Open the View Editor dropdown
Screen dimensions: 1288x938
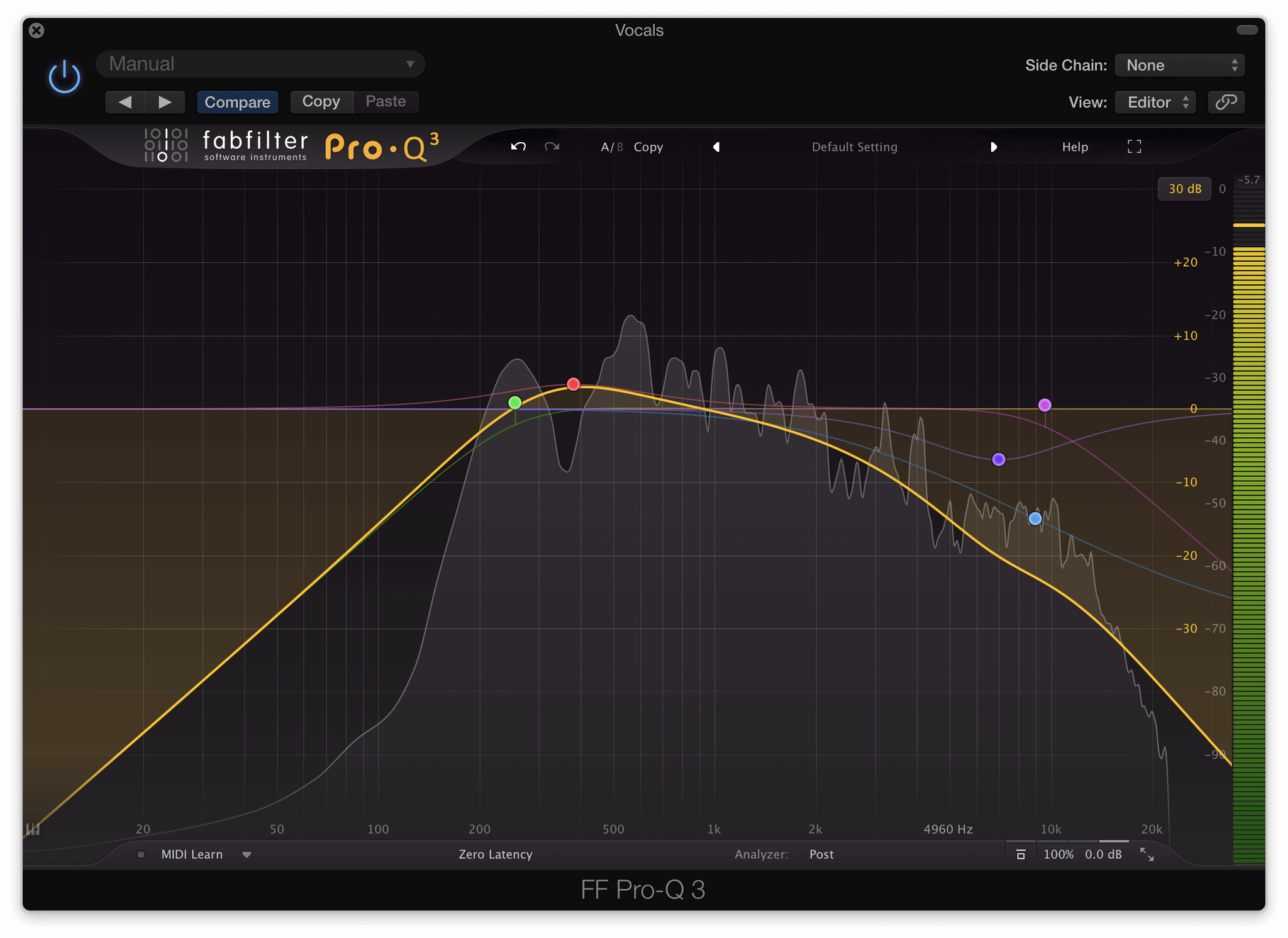pos(1155,102)
